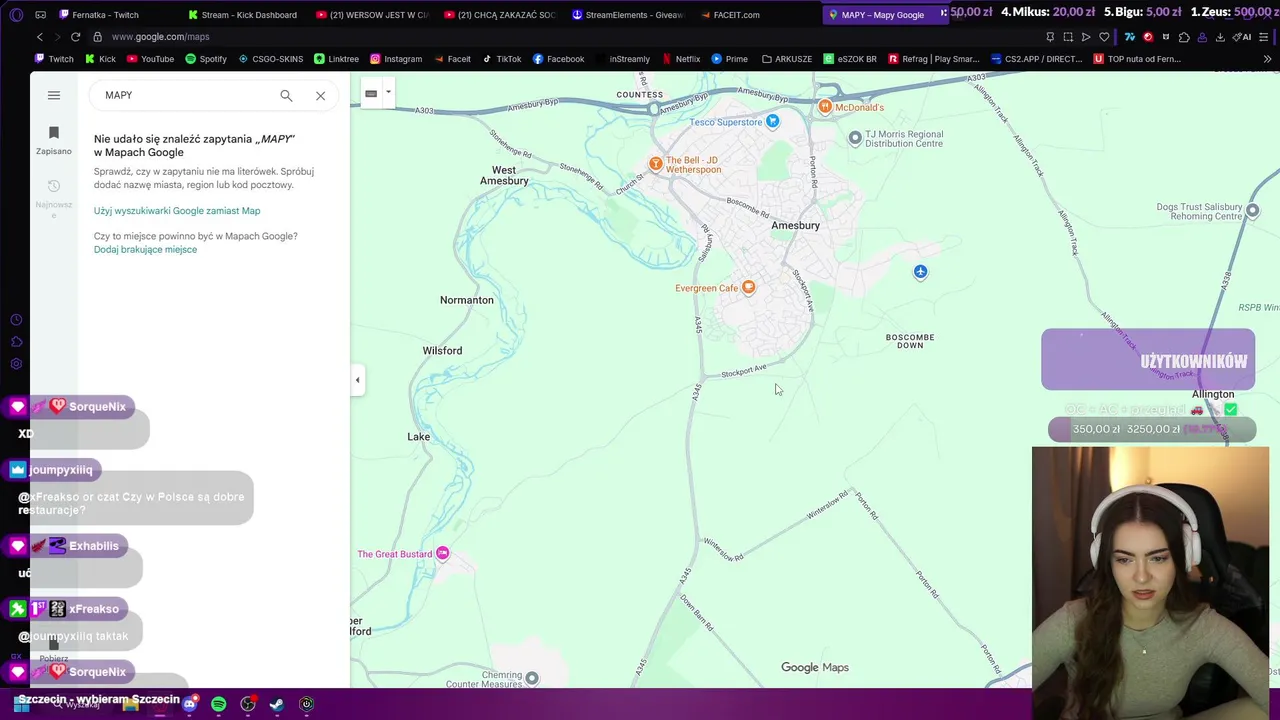The image size is (1280, 720).
Task: Select the TJ Morris Regional Distribution Centre marker
Action: tap(855, 138)
